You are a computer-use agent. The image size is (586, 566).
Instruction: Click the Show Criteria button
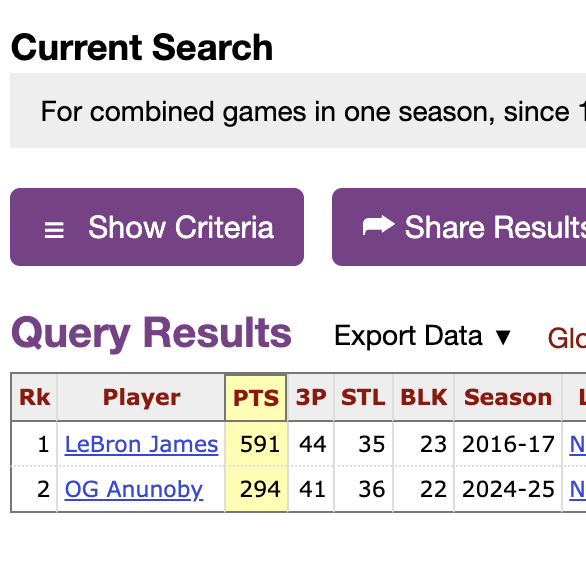tap(157, 227)
